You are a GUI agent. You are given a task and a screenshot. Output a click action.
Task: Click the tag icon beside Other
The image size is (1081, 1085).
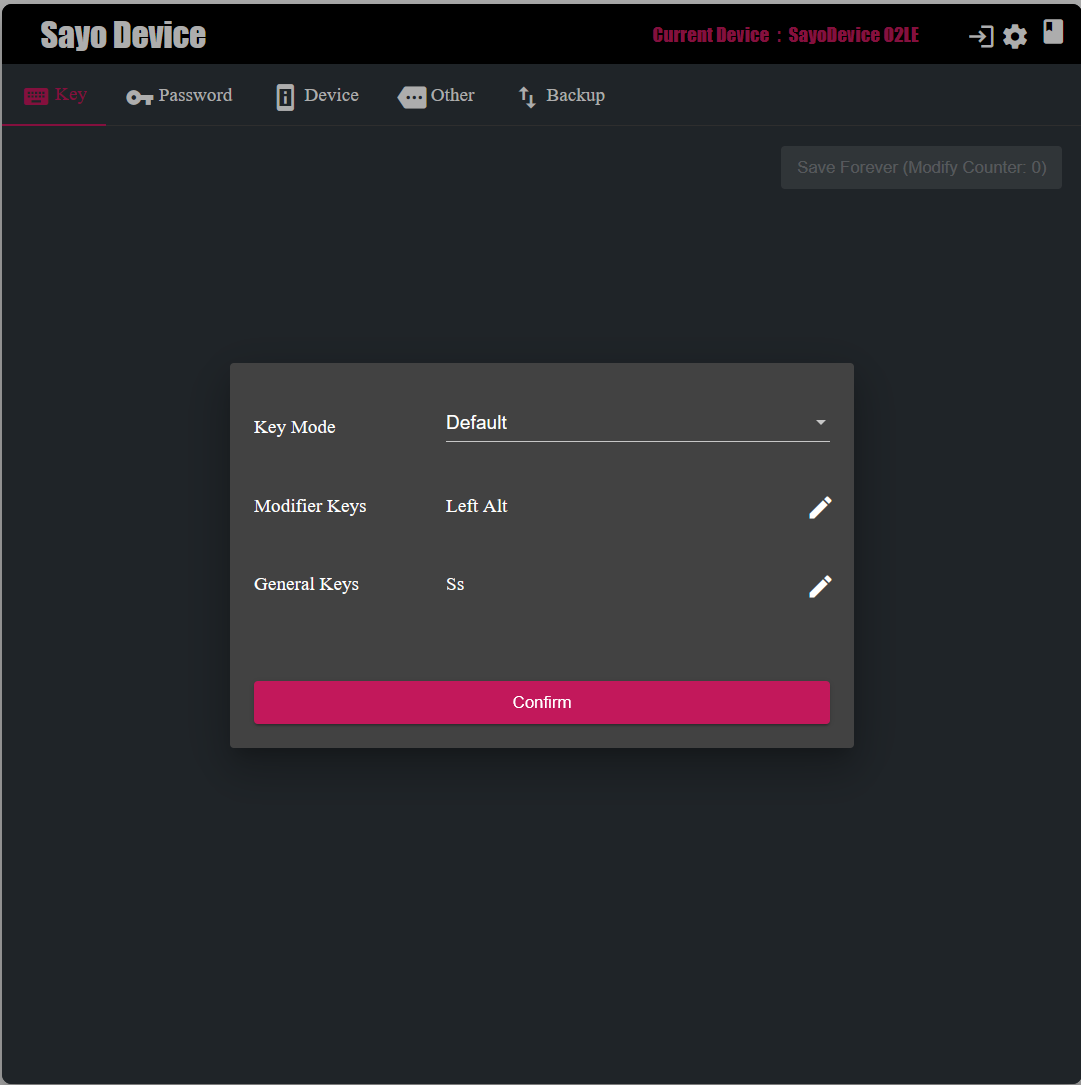(x=412, y=98)
